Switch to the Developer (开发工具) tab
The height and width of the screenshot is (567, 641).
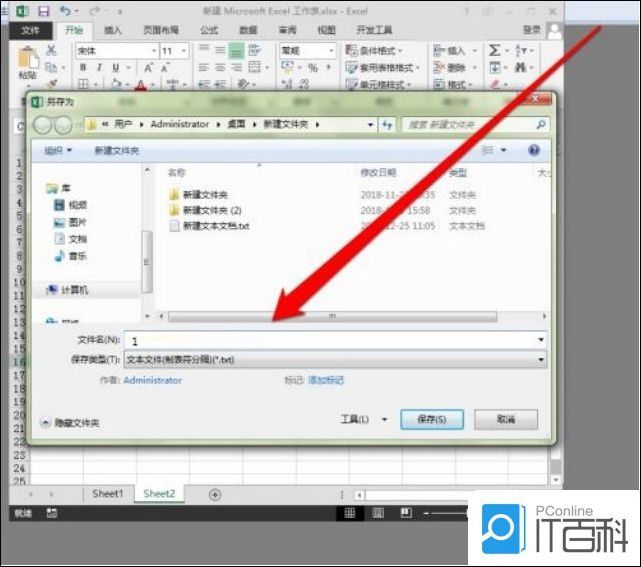(x=374, y=30)
